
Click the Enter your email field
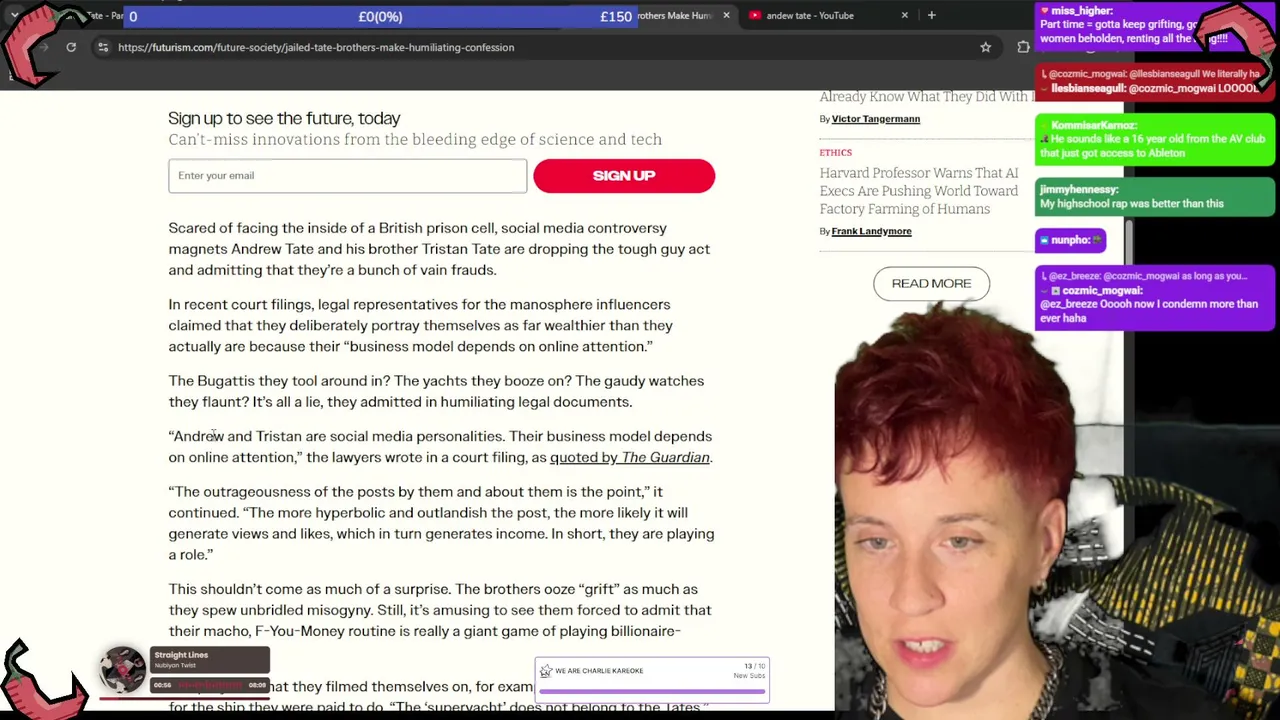point(347,175)
